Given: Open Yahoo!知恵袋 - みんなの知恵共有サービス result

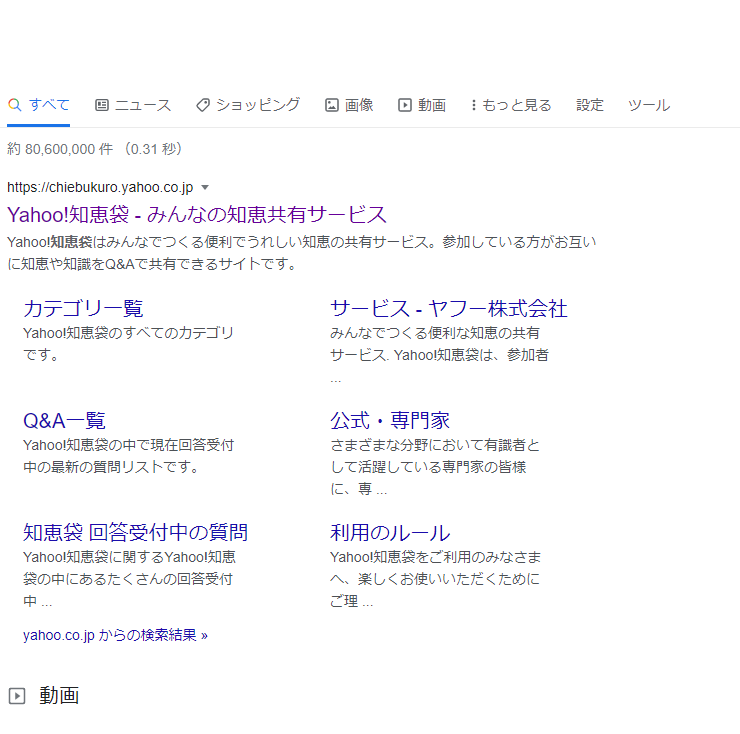Looking at the screenshot, I should click(197, 215).
